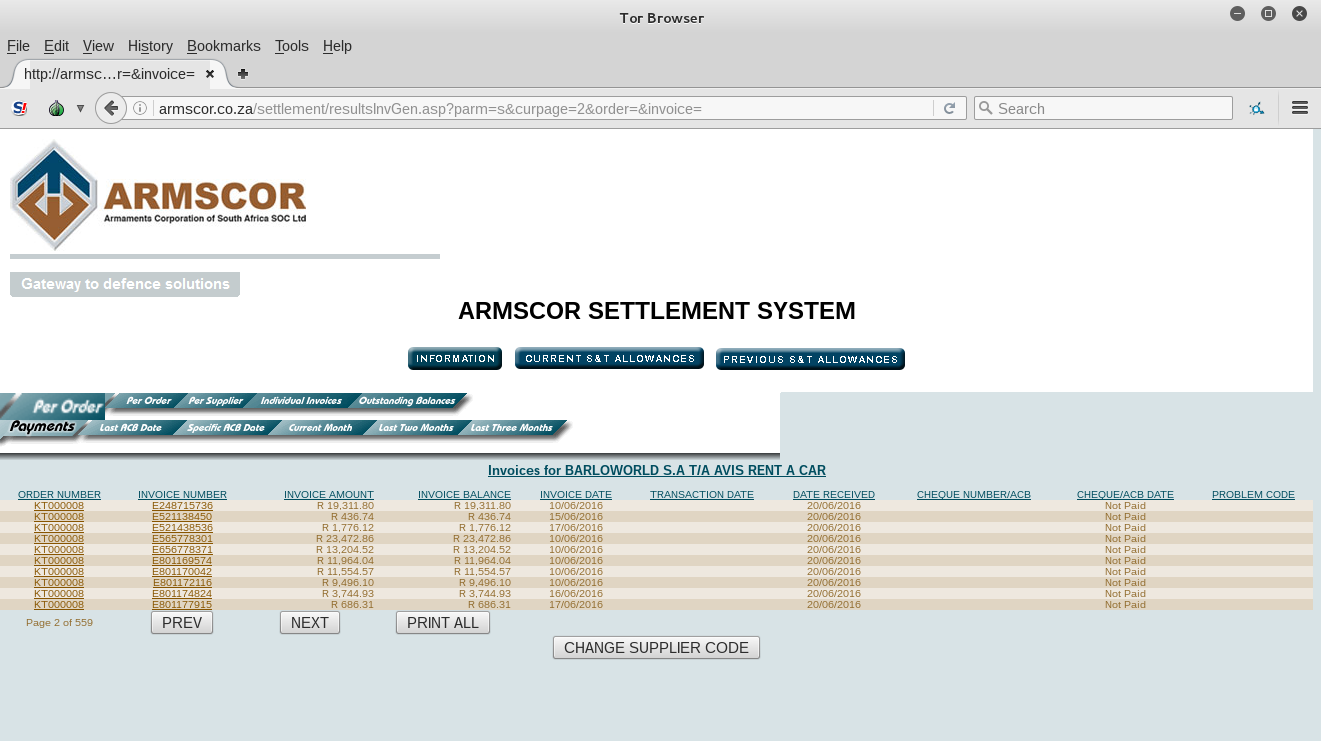Select the Current Month tab
The image size is (1321, 741).
(x=320, y=428)
